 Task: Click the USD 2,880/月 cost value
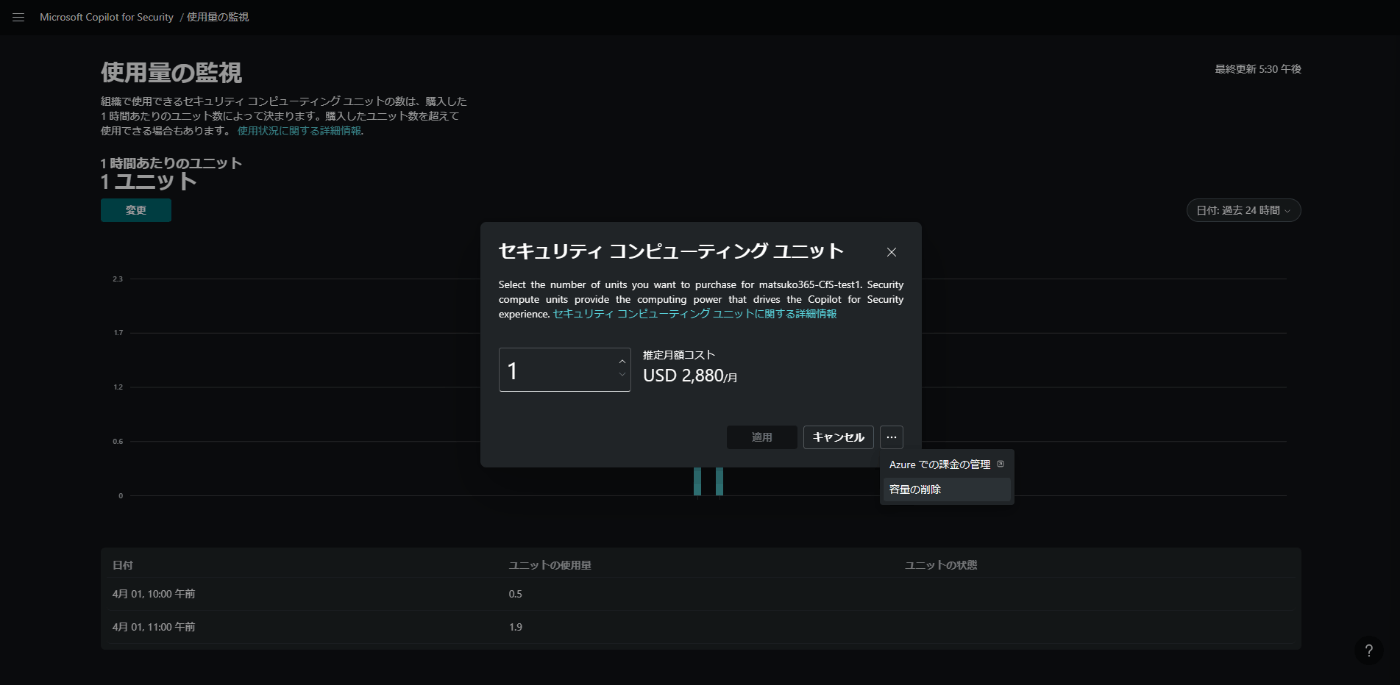(690, 375)
